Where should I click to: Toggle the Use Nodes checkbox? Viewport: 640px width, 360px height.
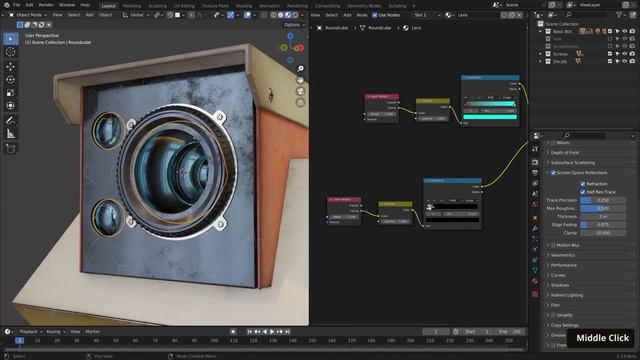point(375,15)
